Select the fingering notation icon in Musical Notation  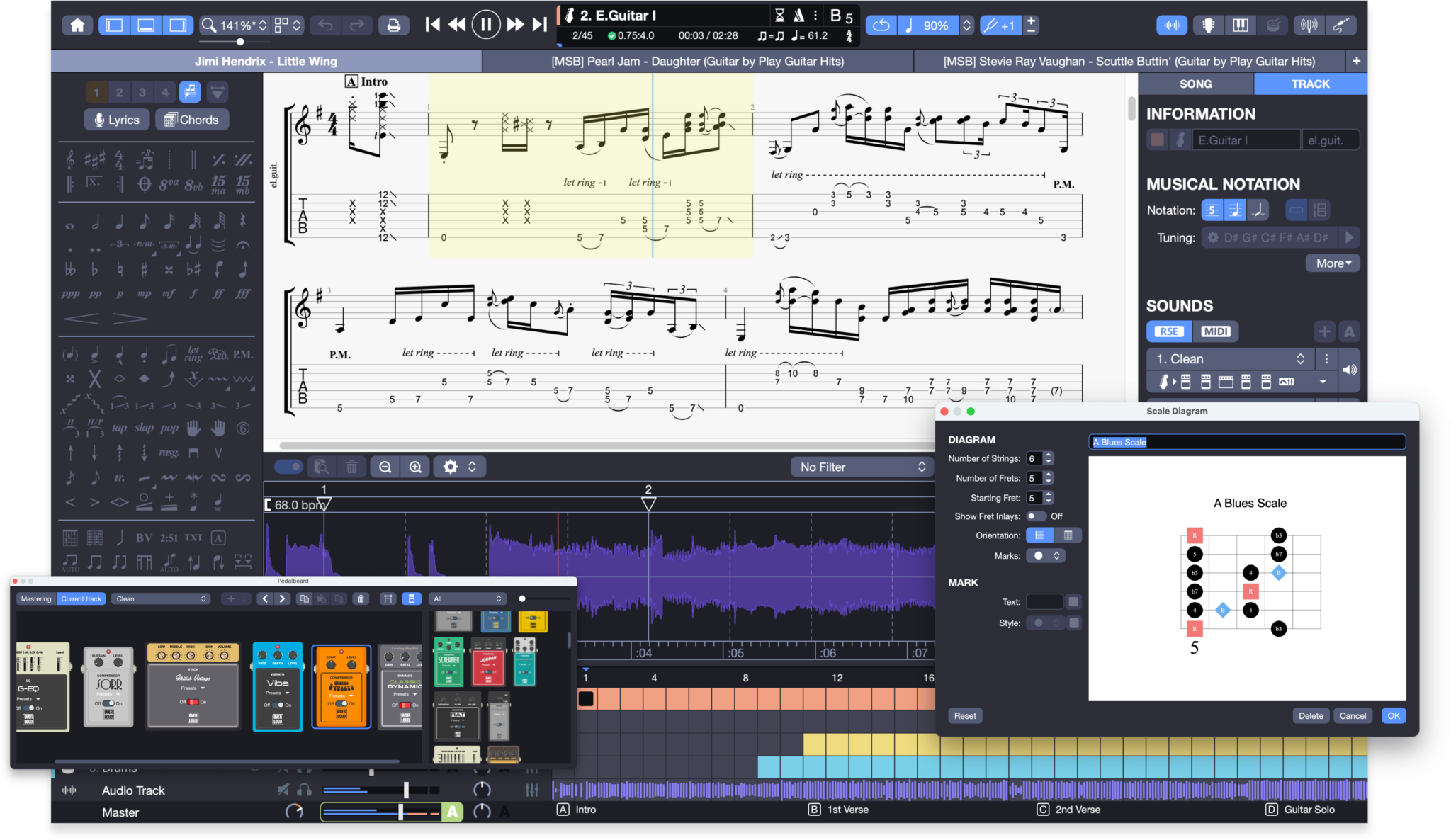tap(1211, 210)
